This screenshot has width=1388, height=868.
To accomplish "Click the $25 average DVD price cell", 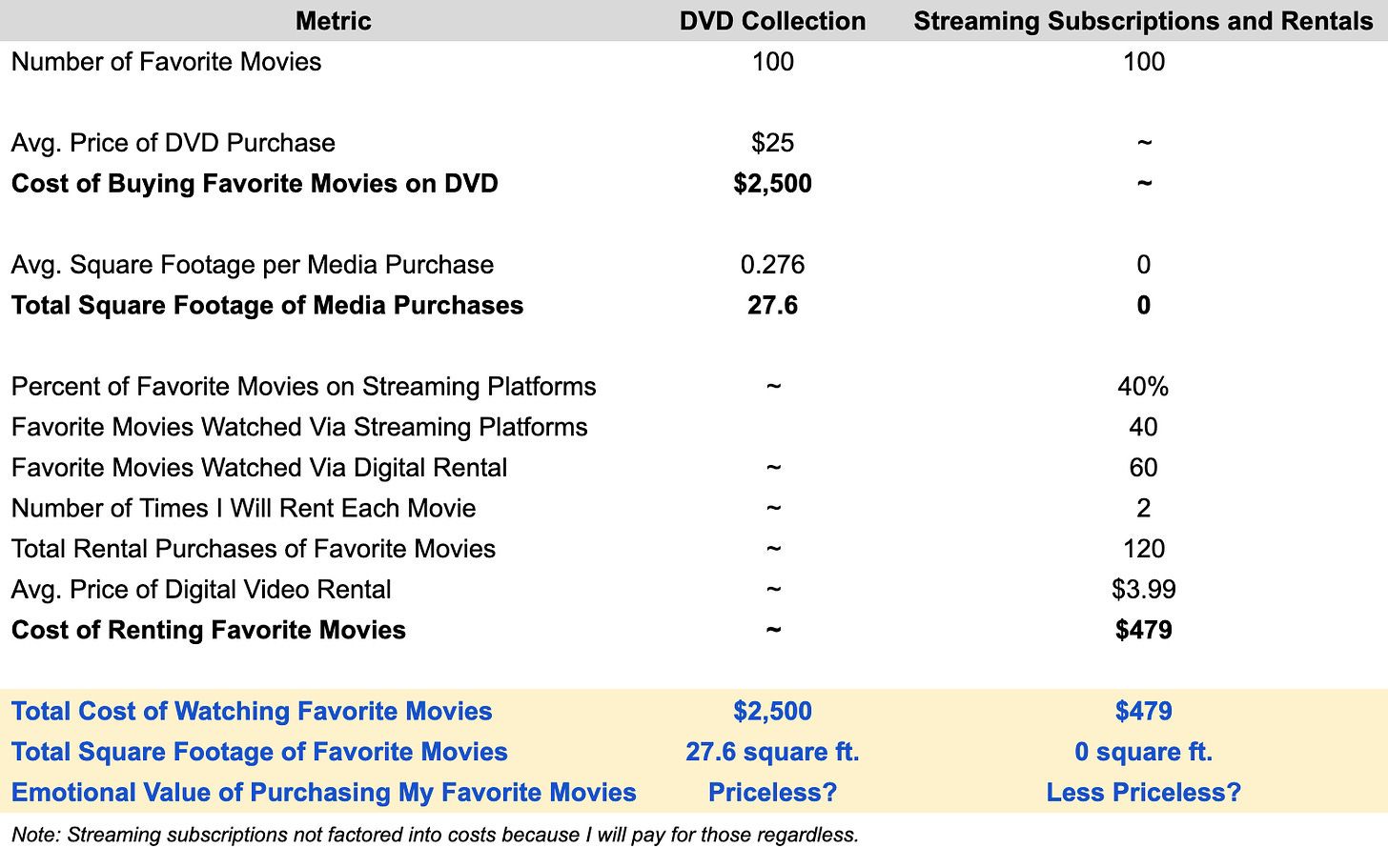I will tap(772, 143).
